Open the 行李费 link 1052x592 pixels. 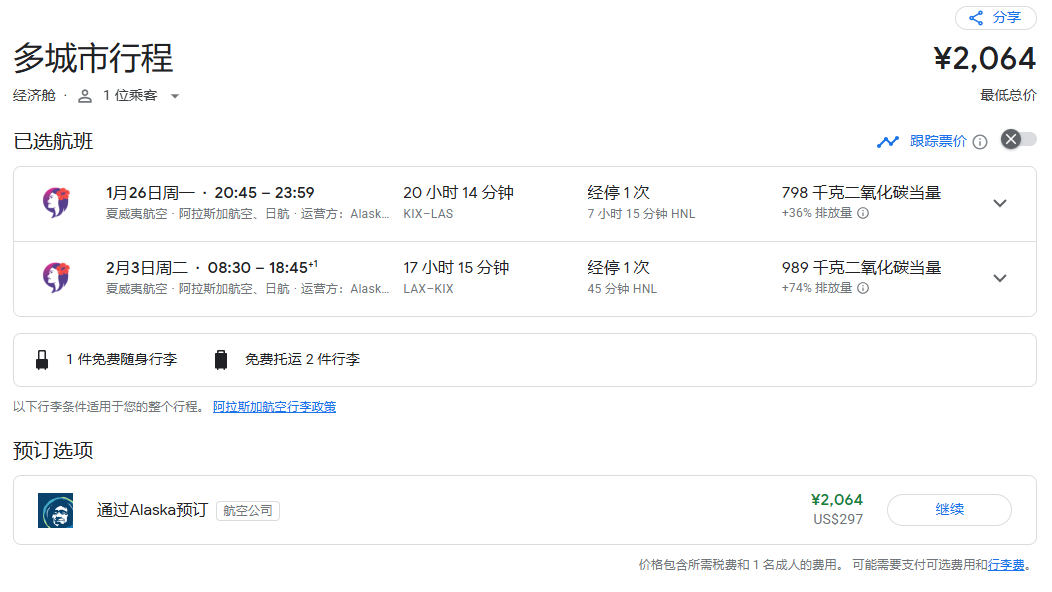point(1006,565)
